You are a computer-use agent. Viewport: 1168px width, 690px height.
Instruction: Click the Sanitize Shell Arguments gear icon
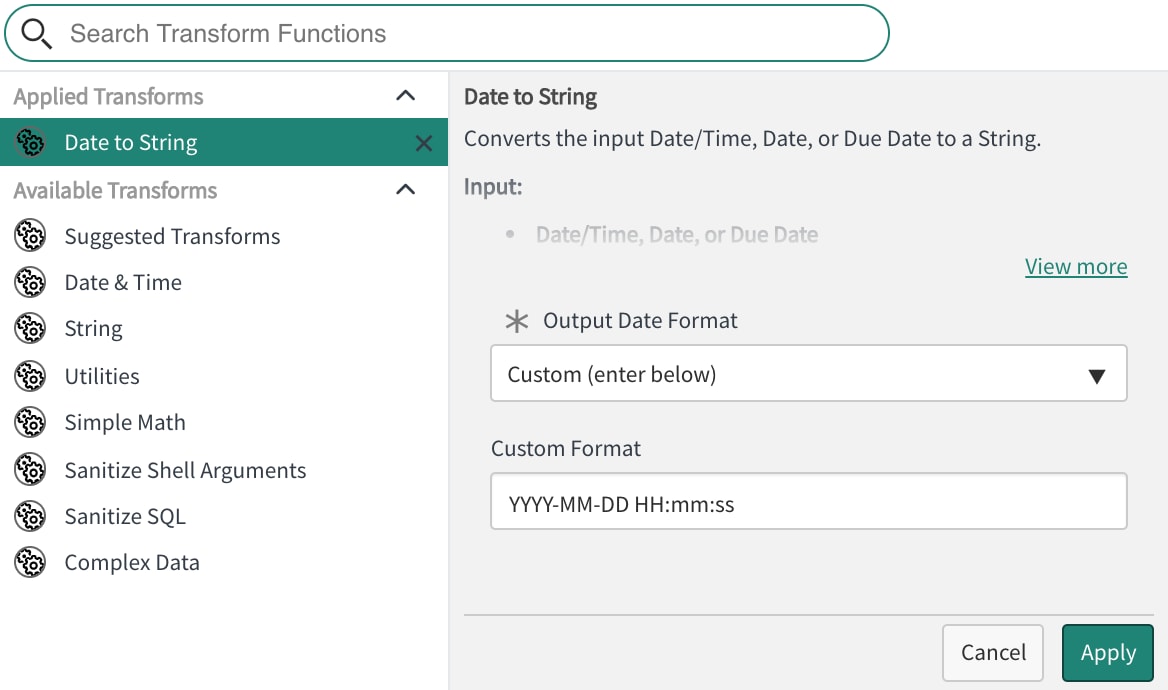(30, 470)
